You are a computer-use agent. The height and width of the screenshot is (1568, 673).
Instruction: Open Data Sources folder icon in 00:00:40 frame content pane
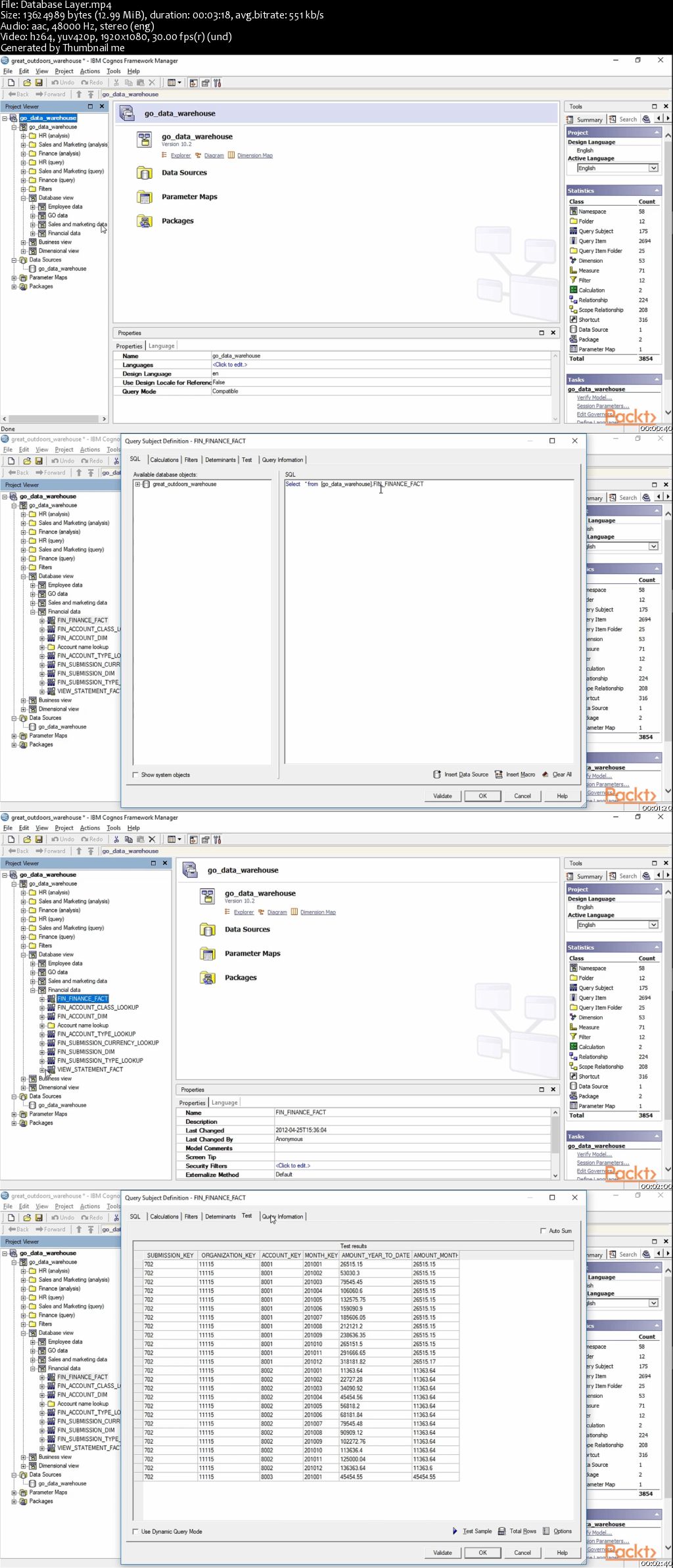(144, 173)
